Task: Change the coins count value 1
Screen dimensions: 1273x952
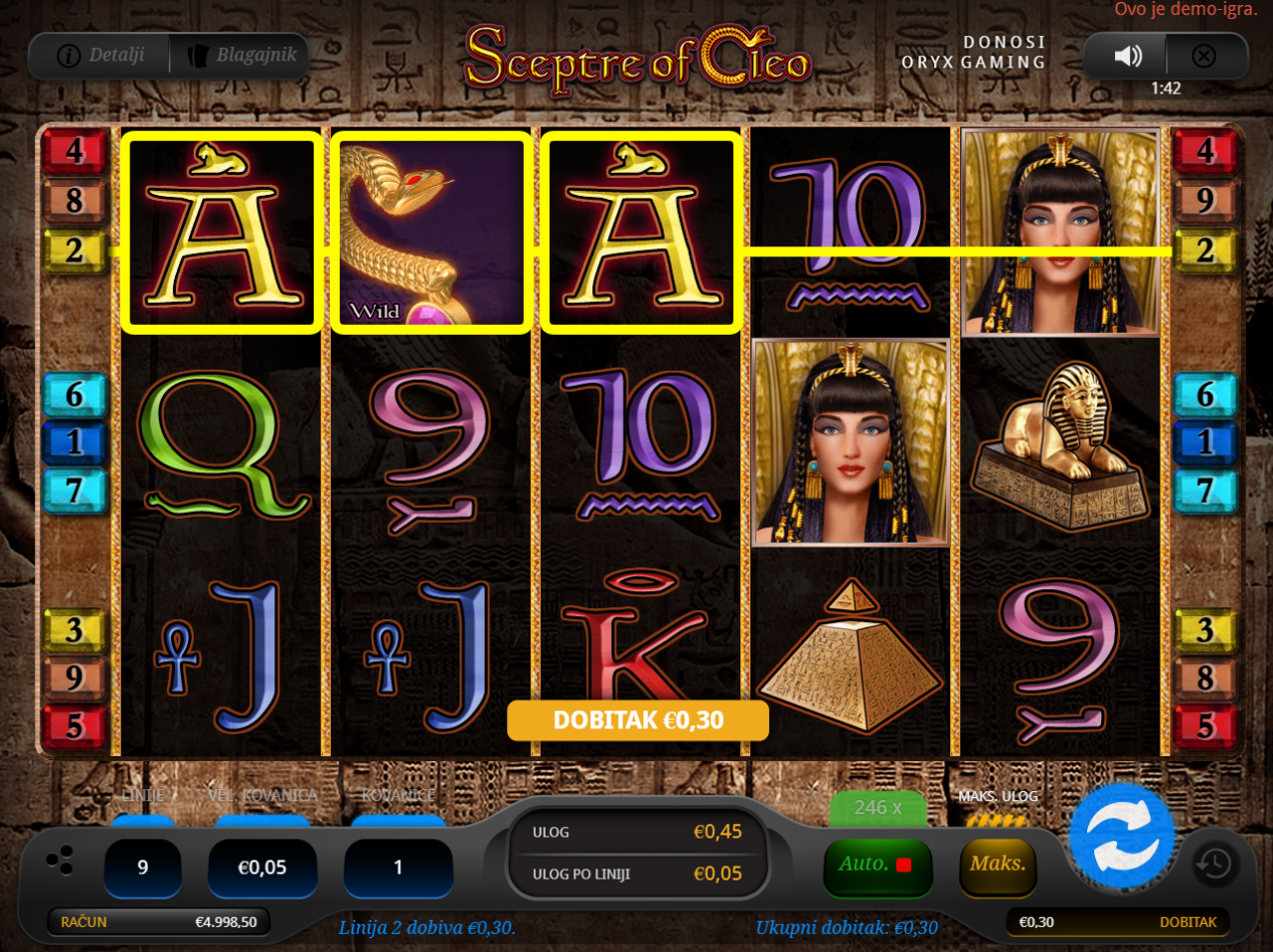Action: (398, 868)
